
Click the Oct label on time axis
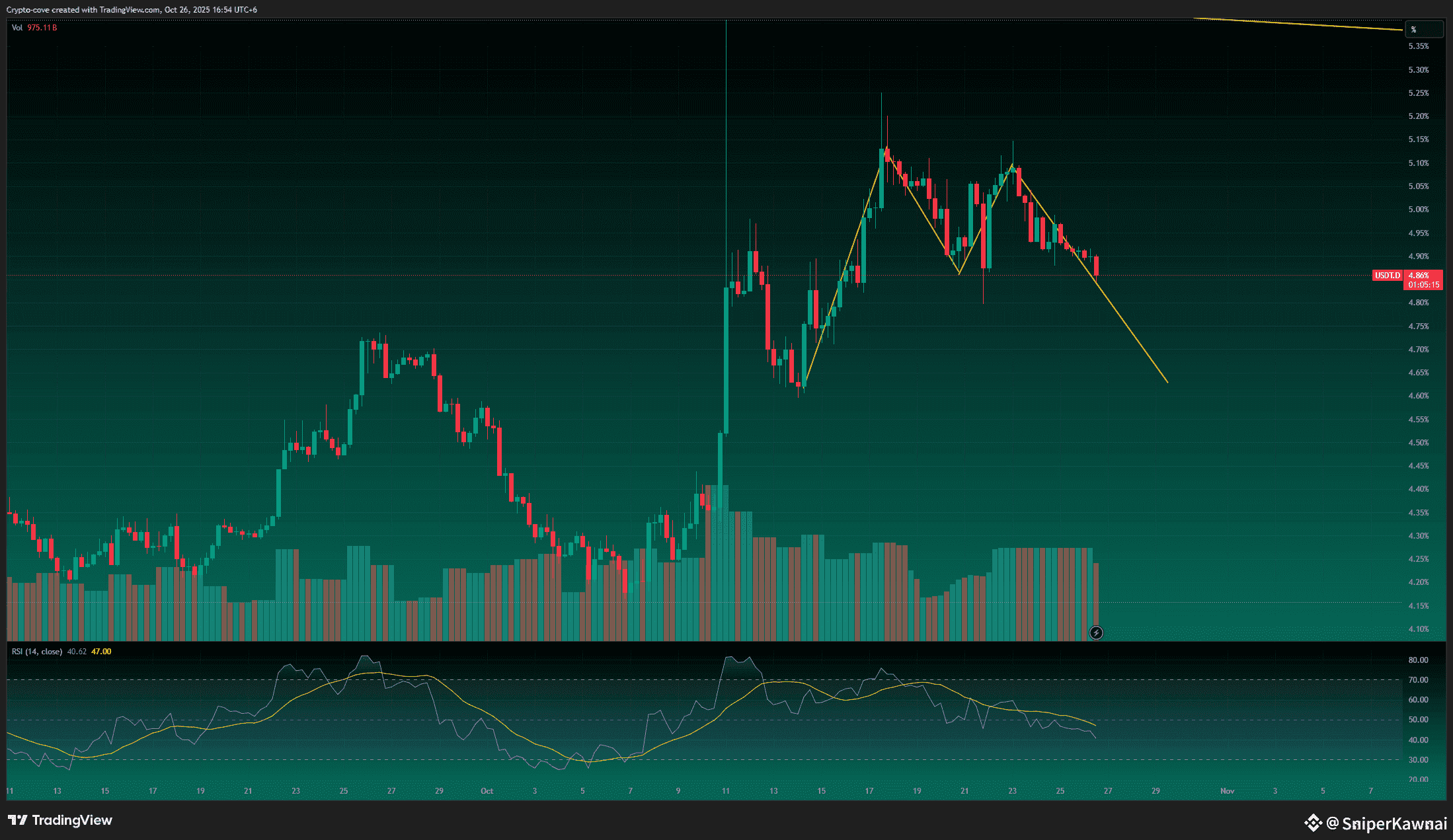click(487, 791)
